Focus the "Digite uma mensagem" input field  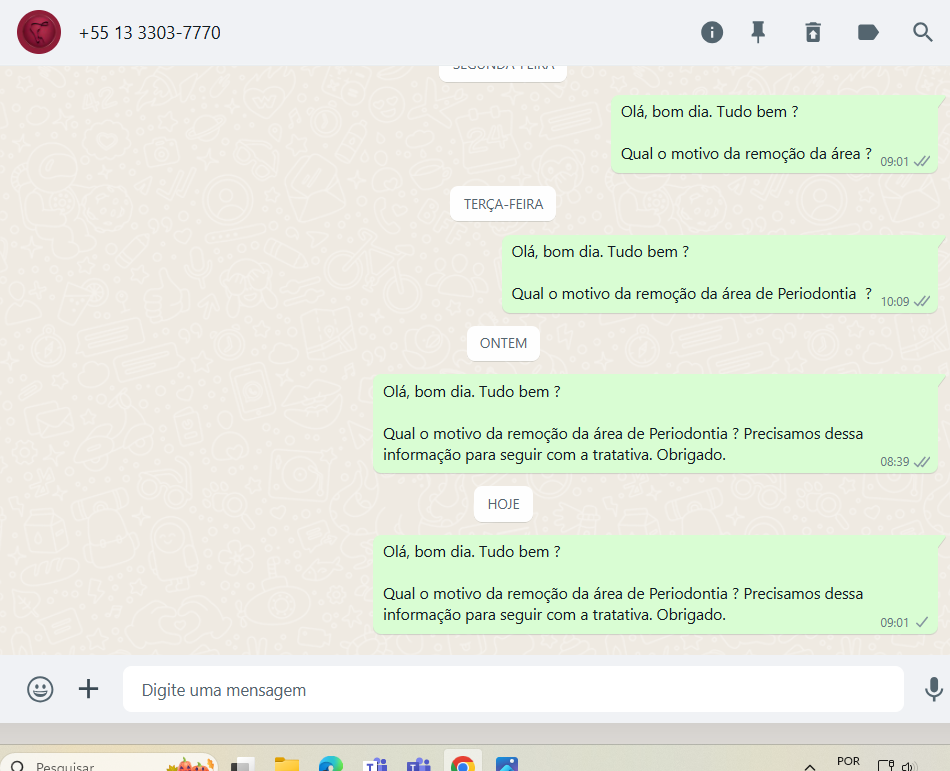(512, 690)
